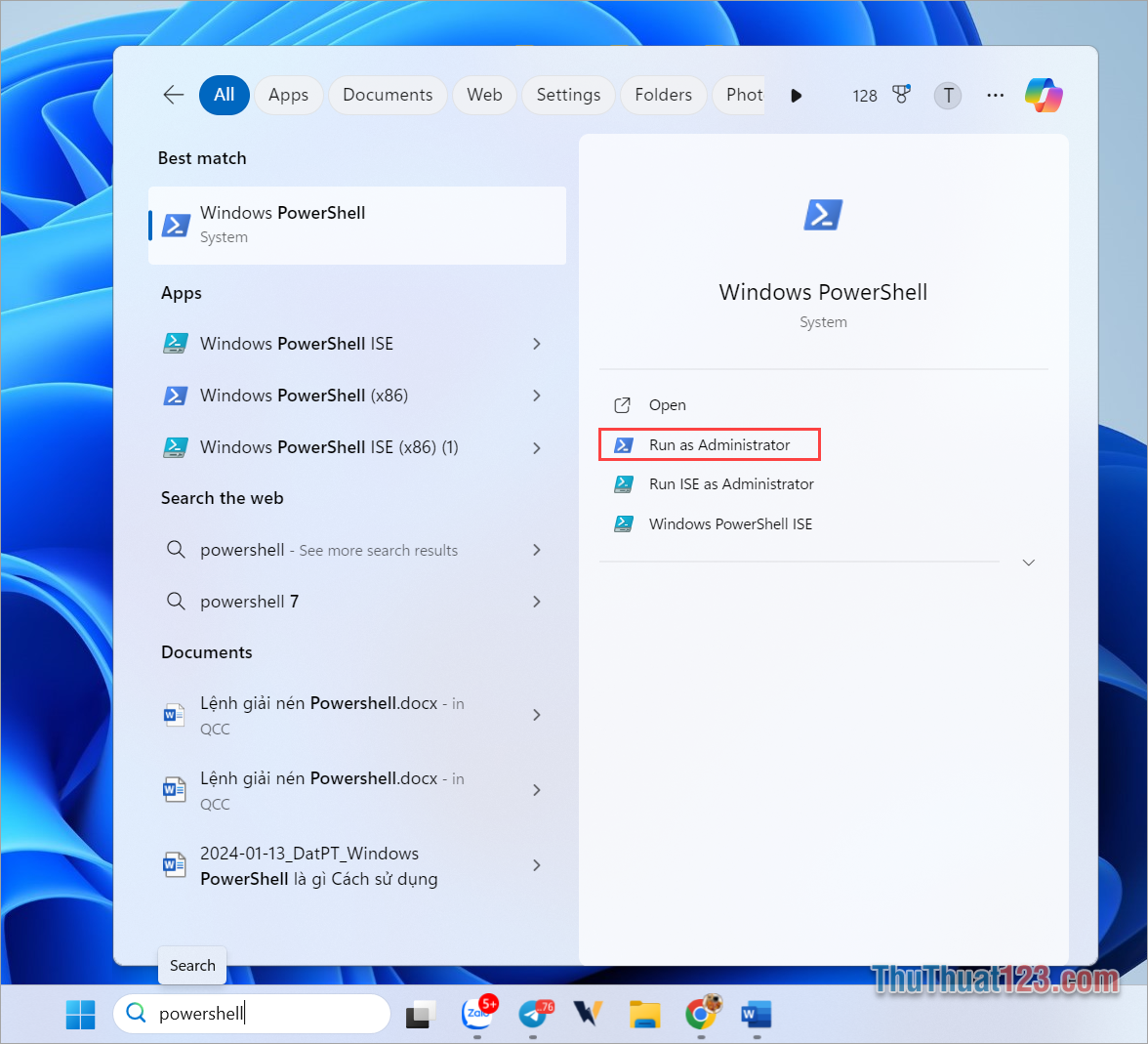Image resolution: width=1148 pixels, height=1044 pixels.
Task: Expand first Lệnh giải nén document chevron
Action: pos(537,715)
